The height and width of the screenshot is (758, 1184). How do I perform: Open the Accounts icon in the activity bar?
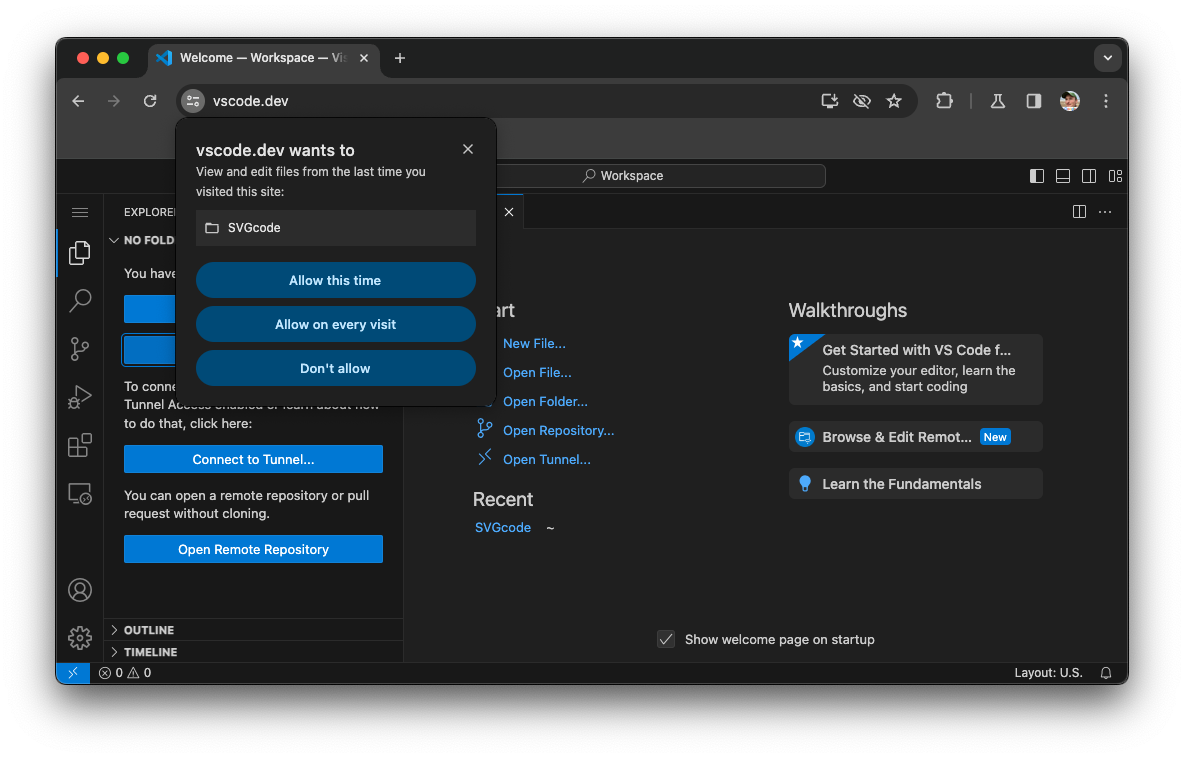(80, 590)
